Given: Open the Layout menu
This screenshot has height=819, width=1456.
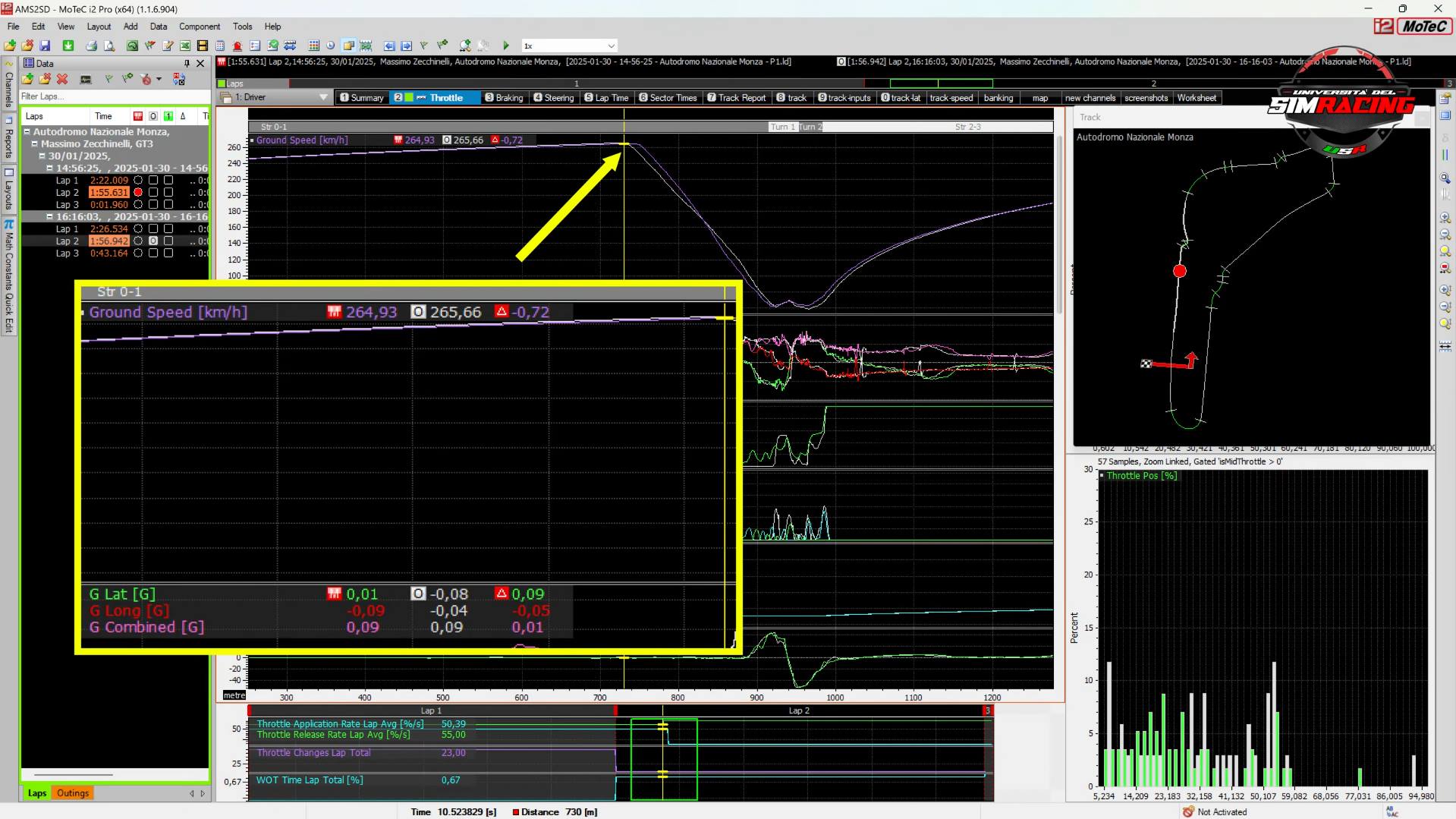Looking at the screenshot, I should 99,27.
